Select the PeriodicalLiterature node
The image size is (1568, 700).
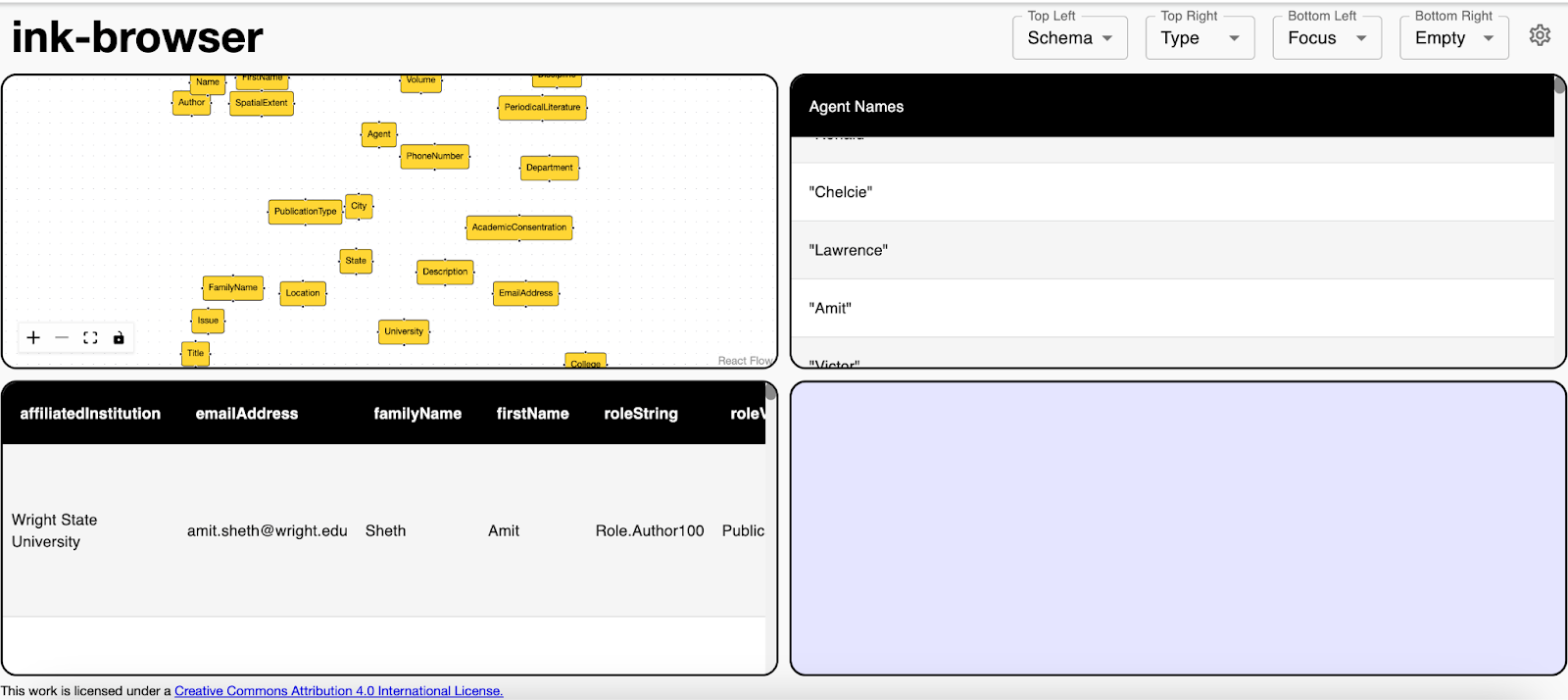(x=543, y=108)
